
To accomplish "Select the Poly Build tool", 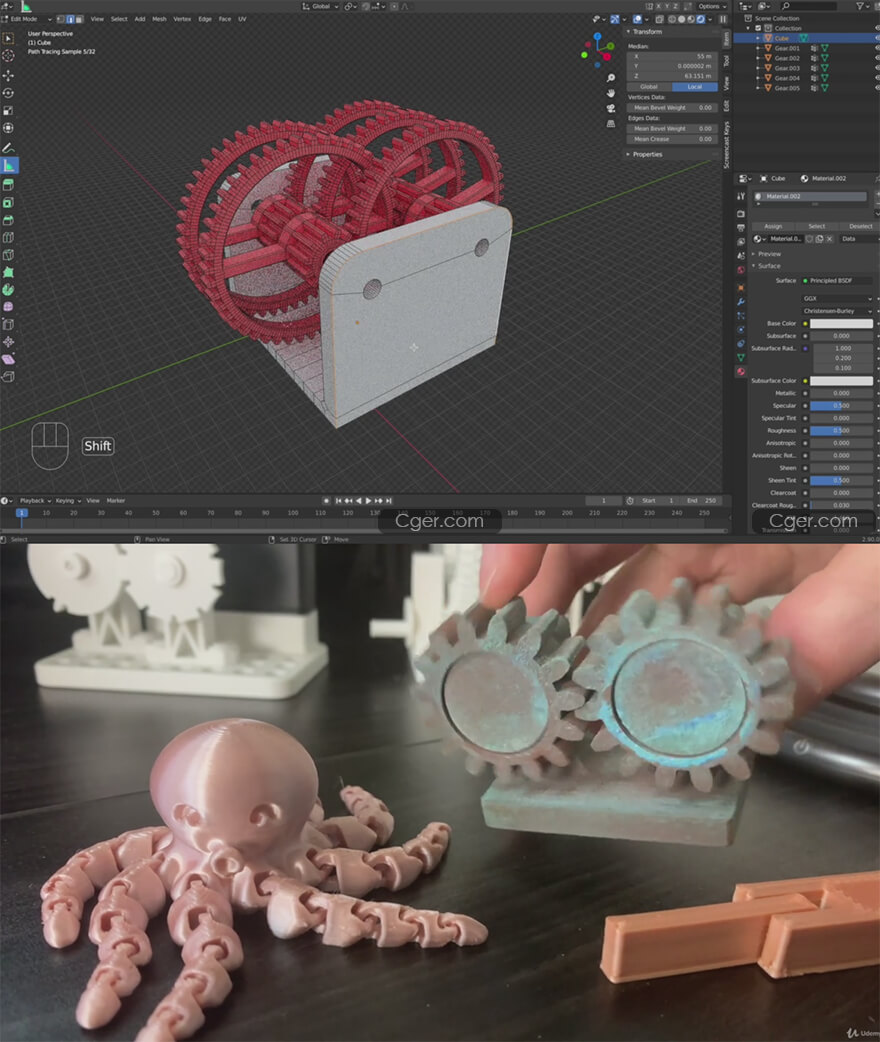I will (x=9, y=272).
